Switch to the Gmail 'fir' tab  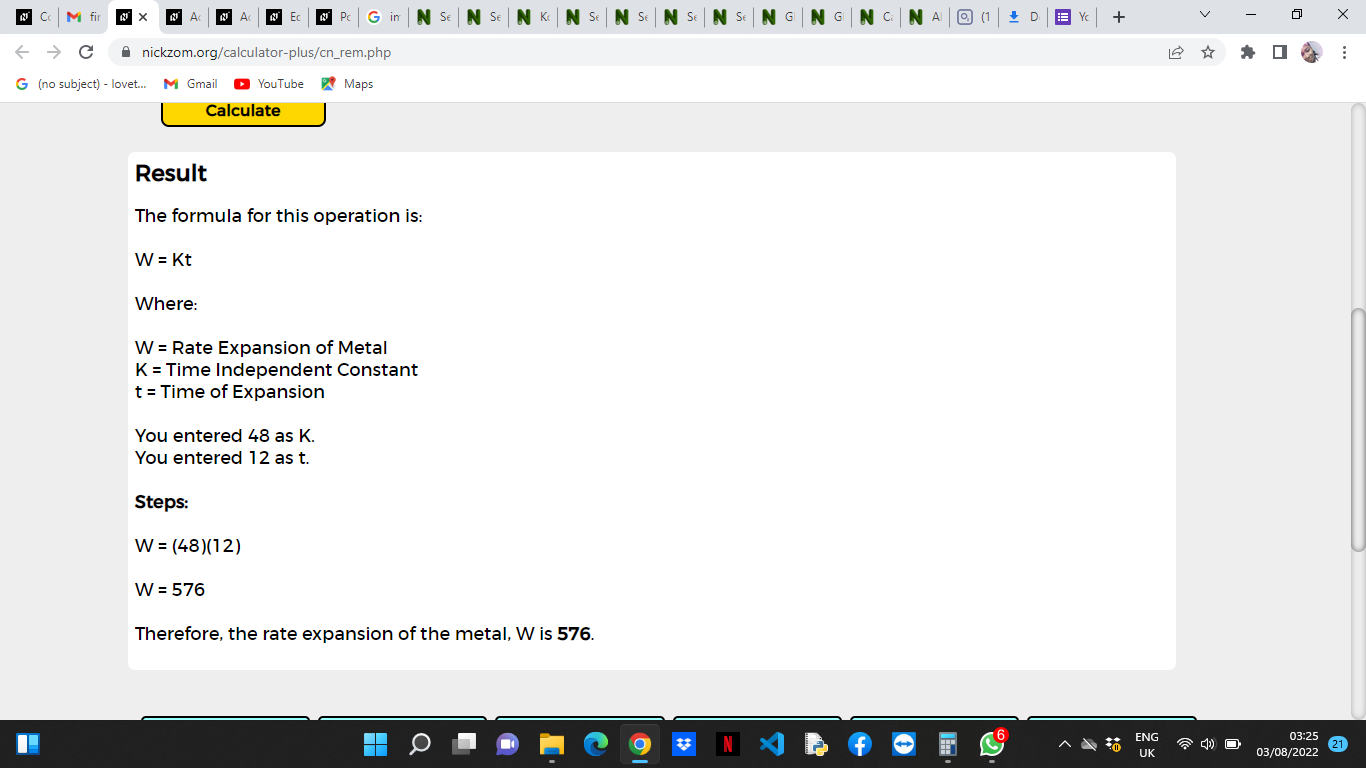[x=83, y=17]
